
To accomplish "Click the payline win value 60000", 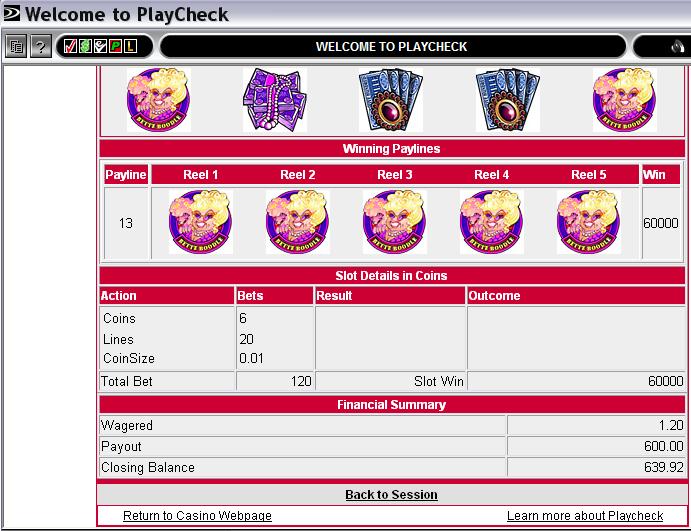I will coord(661,223).
